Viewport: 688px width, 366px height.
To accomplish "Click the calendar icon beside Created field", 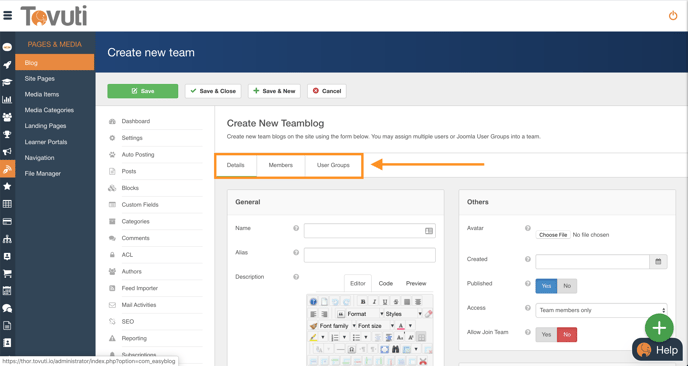I will 658,262.
